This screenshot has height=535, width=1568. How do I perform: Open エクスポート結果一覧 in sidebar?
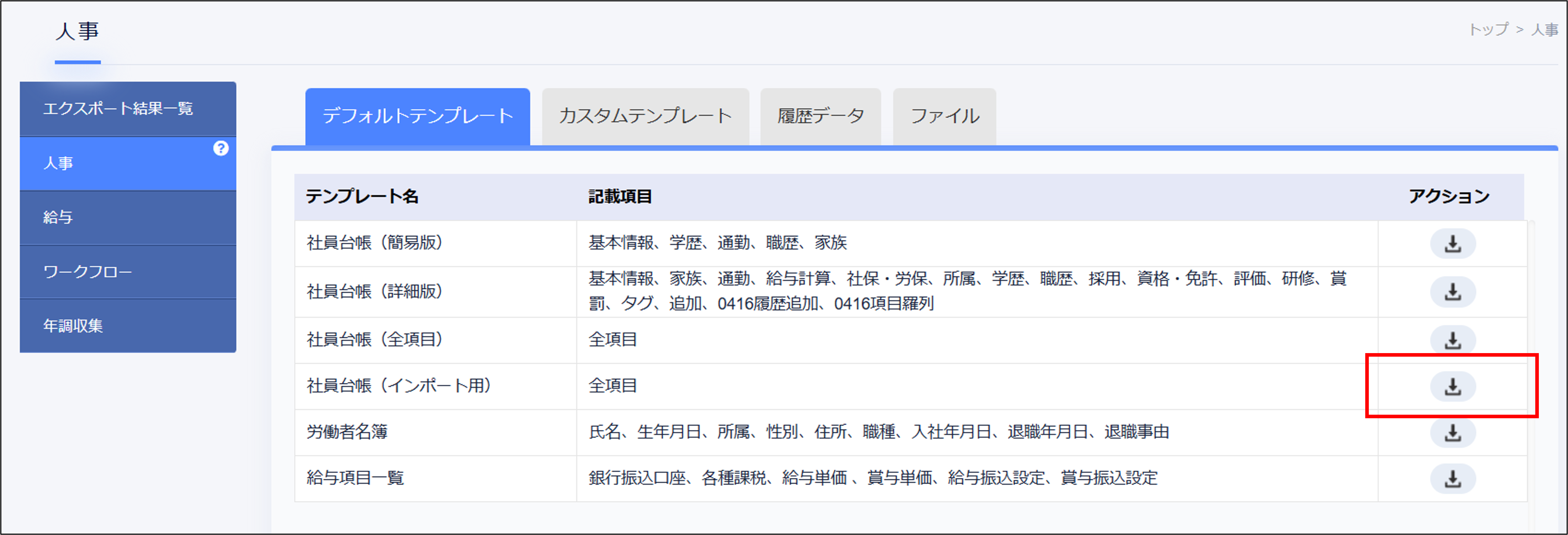point(118,109)
